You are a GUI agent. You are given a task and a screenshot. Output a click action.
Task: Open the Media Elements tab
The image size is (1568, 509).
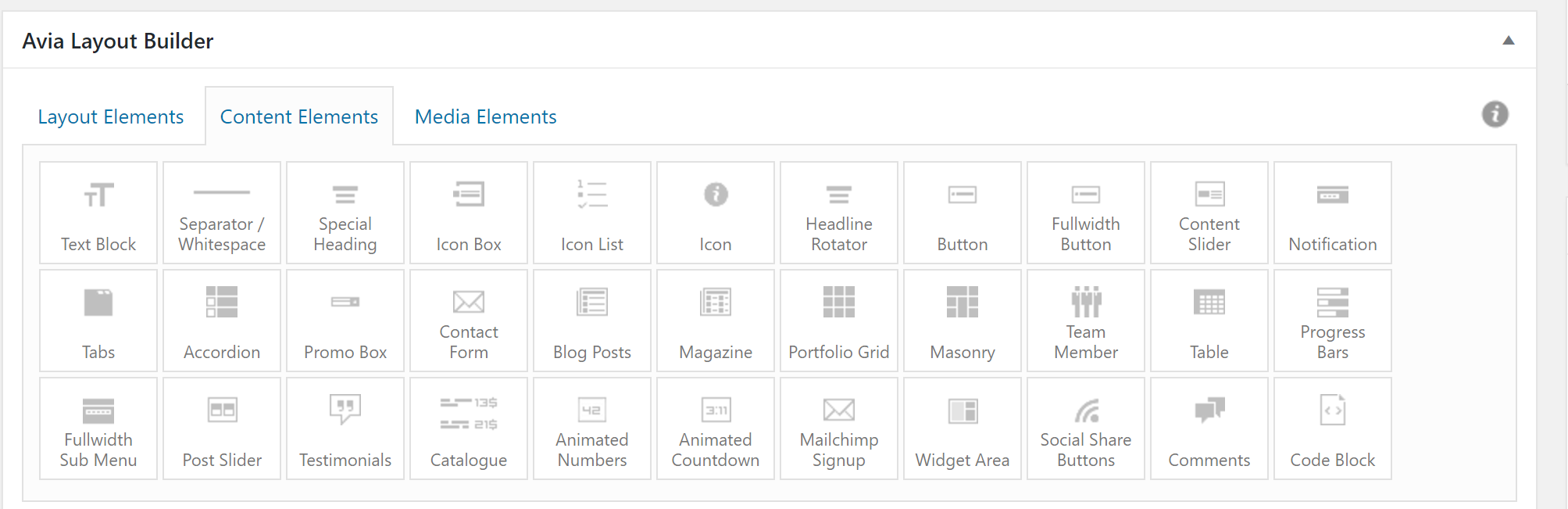pos(485,116)
